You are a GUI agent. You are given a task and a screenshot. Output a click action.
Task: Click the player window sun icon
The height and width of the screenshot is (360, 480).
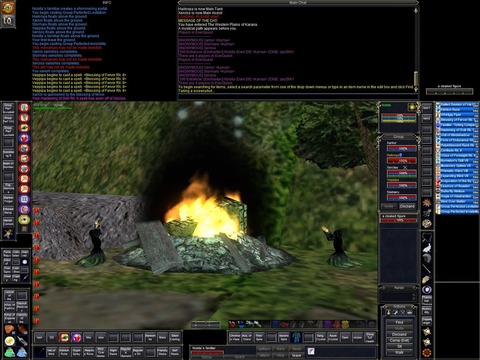pyautogui.click(x=412, y=107)
